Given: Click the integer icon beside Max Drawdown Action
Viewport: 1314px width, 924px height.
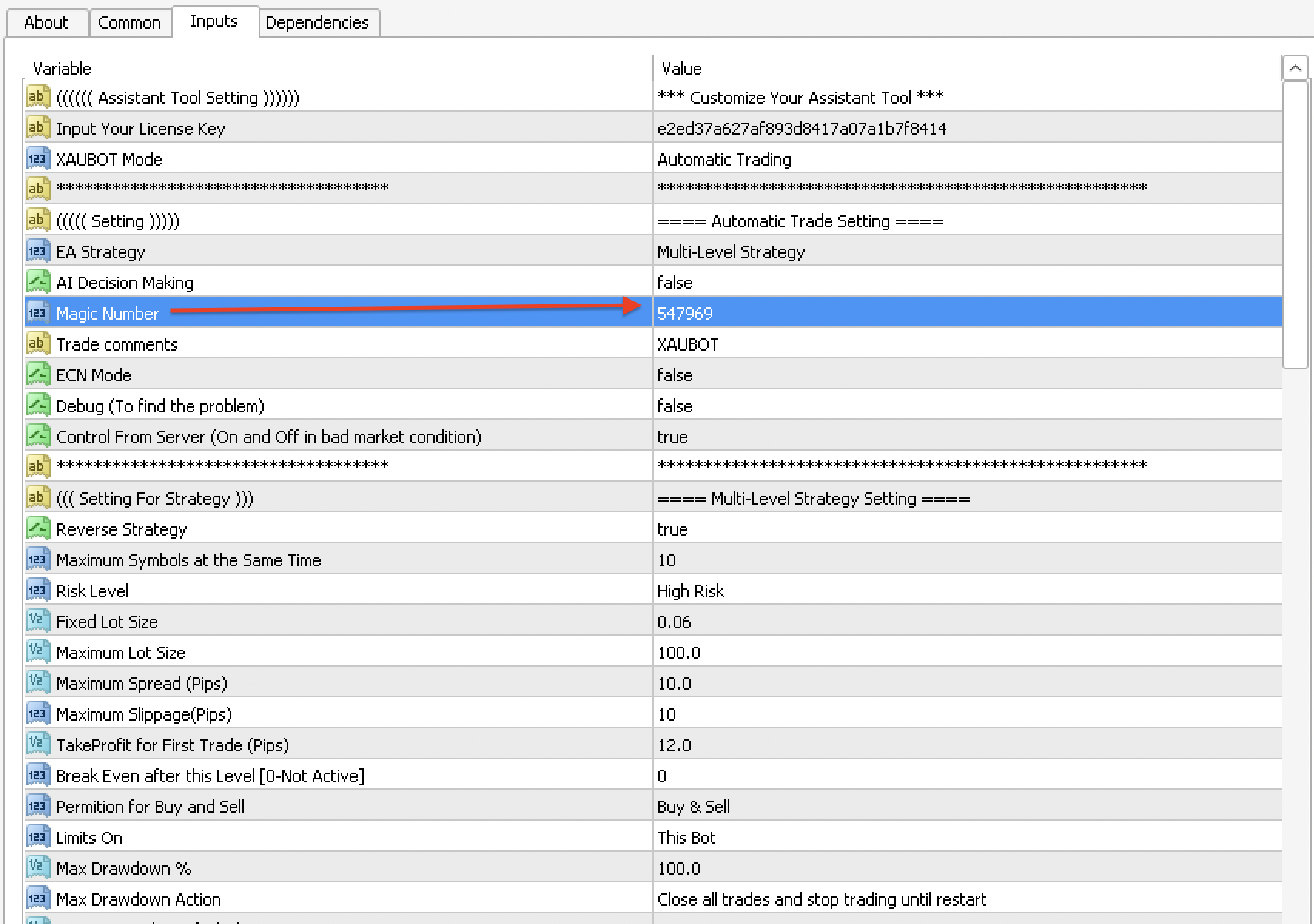Looking at the screenshot, I should click(38, 899).
